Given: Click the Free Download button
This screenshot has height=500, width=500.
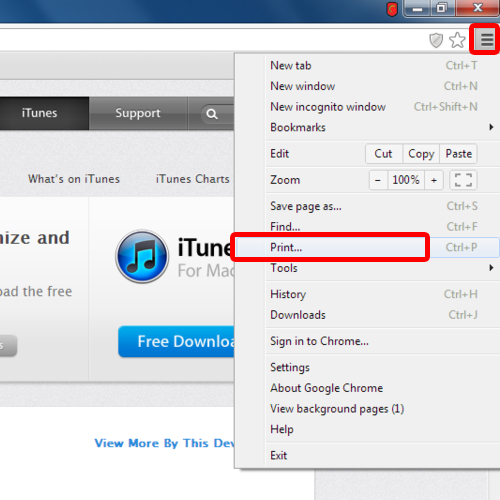Looking at the screenshot, I should pyautogui.click(x=177, y=341).
